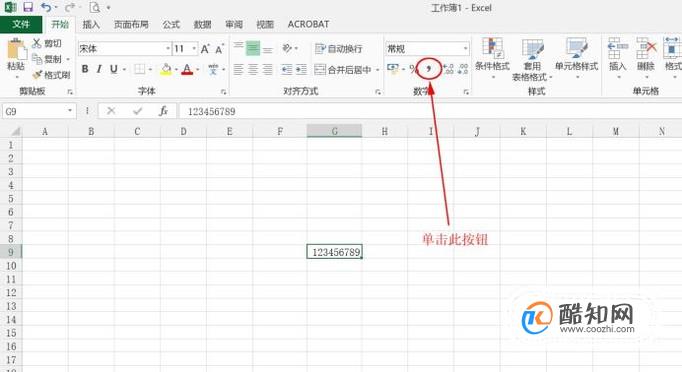682x372 pixels.
Task: Click the 文件 File button
Action: click(x=21, y=24)
